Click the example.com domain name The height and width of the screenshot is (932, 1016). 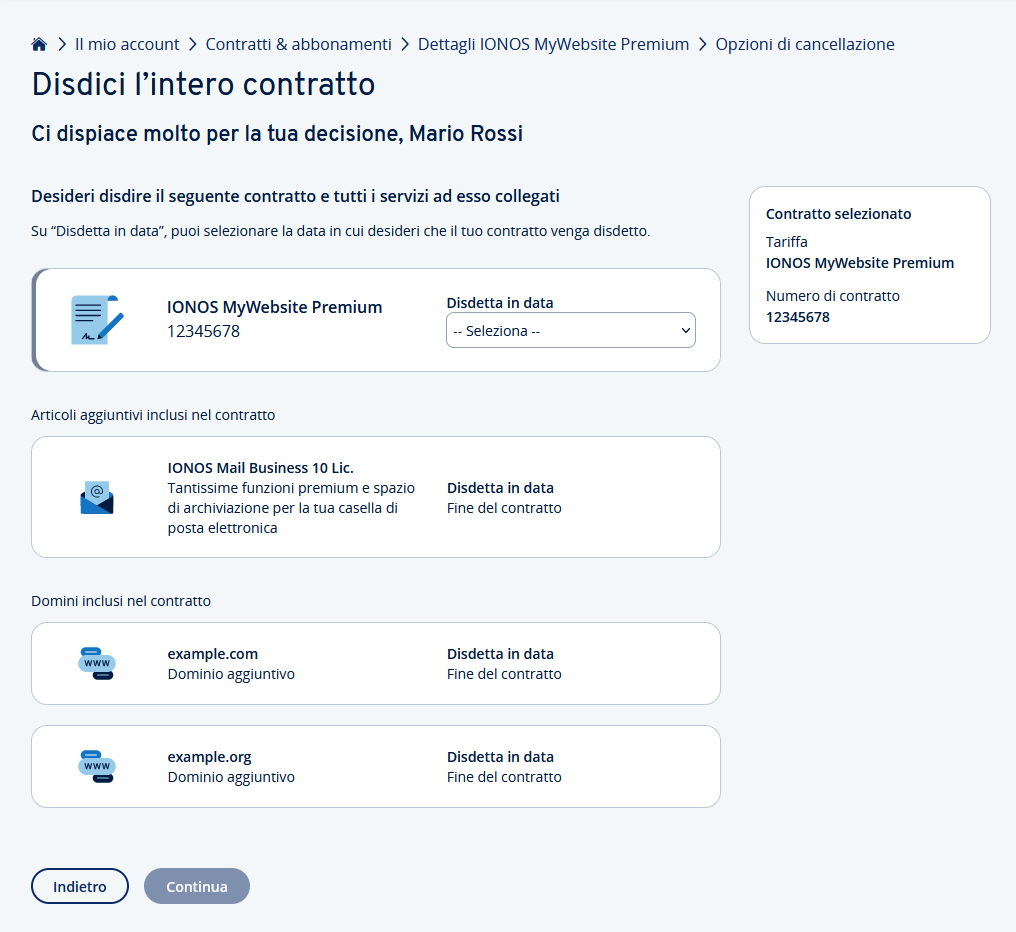213,654
